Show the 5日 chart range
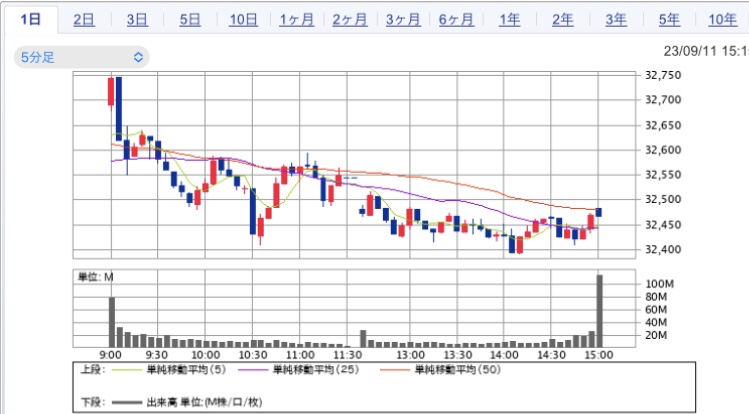749x414 pixels. [x=190, y=20]
